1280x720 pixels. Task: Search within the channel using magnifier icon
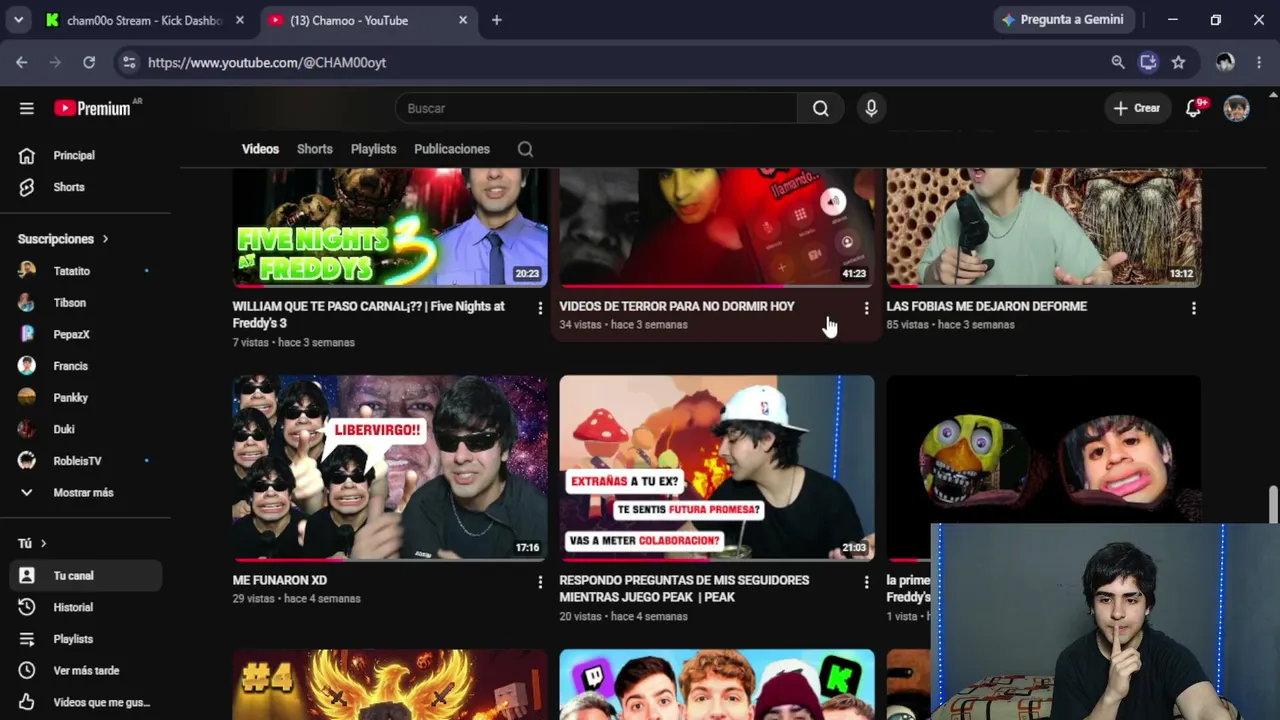click(525, 149)
